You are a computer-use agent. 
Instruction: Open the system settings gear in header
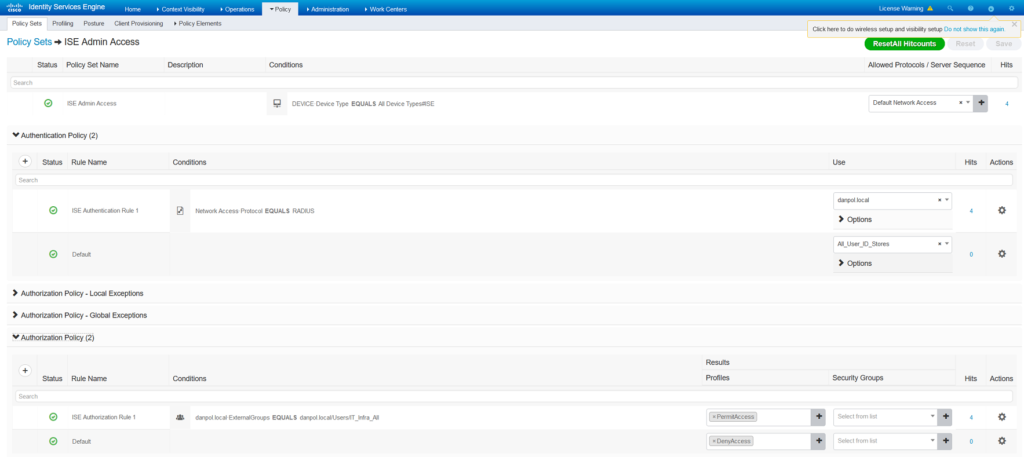click(1010, 9)
